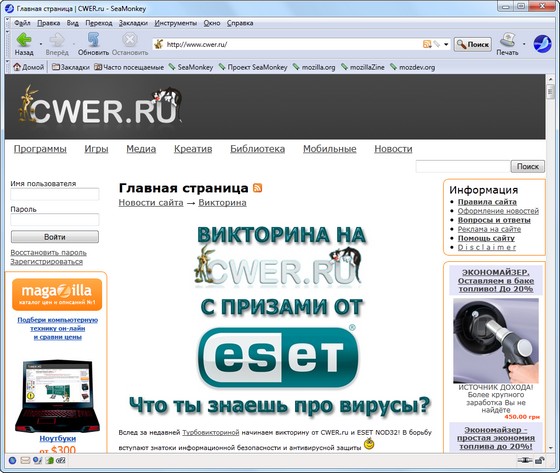Open the Новости section
Viewport: 560px width, 473px height.
coord(393,149)
